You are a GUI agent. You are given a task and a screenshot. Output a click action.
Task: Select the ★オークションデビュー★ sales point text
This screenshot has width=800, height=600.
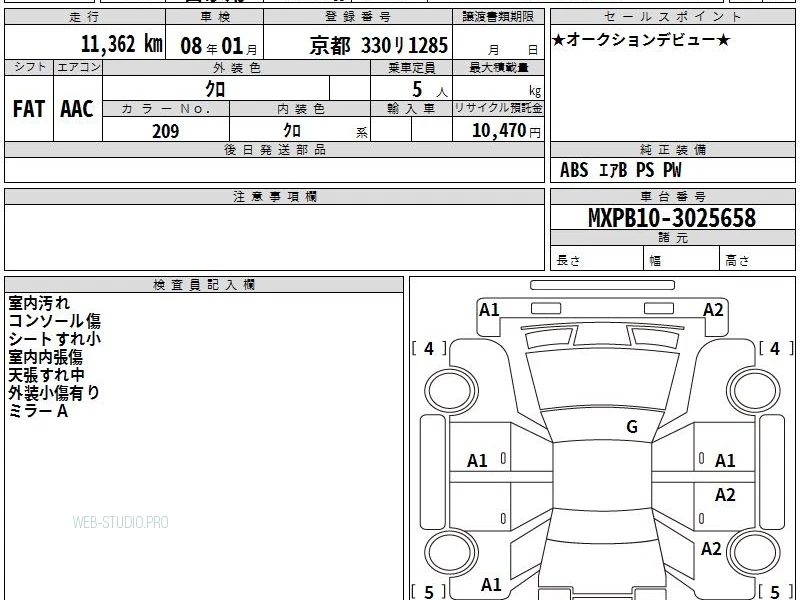(641, 39)
